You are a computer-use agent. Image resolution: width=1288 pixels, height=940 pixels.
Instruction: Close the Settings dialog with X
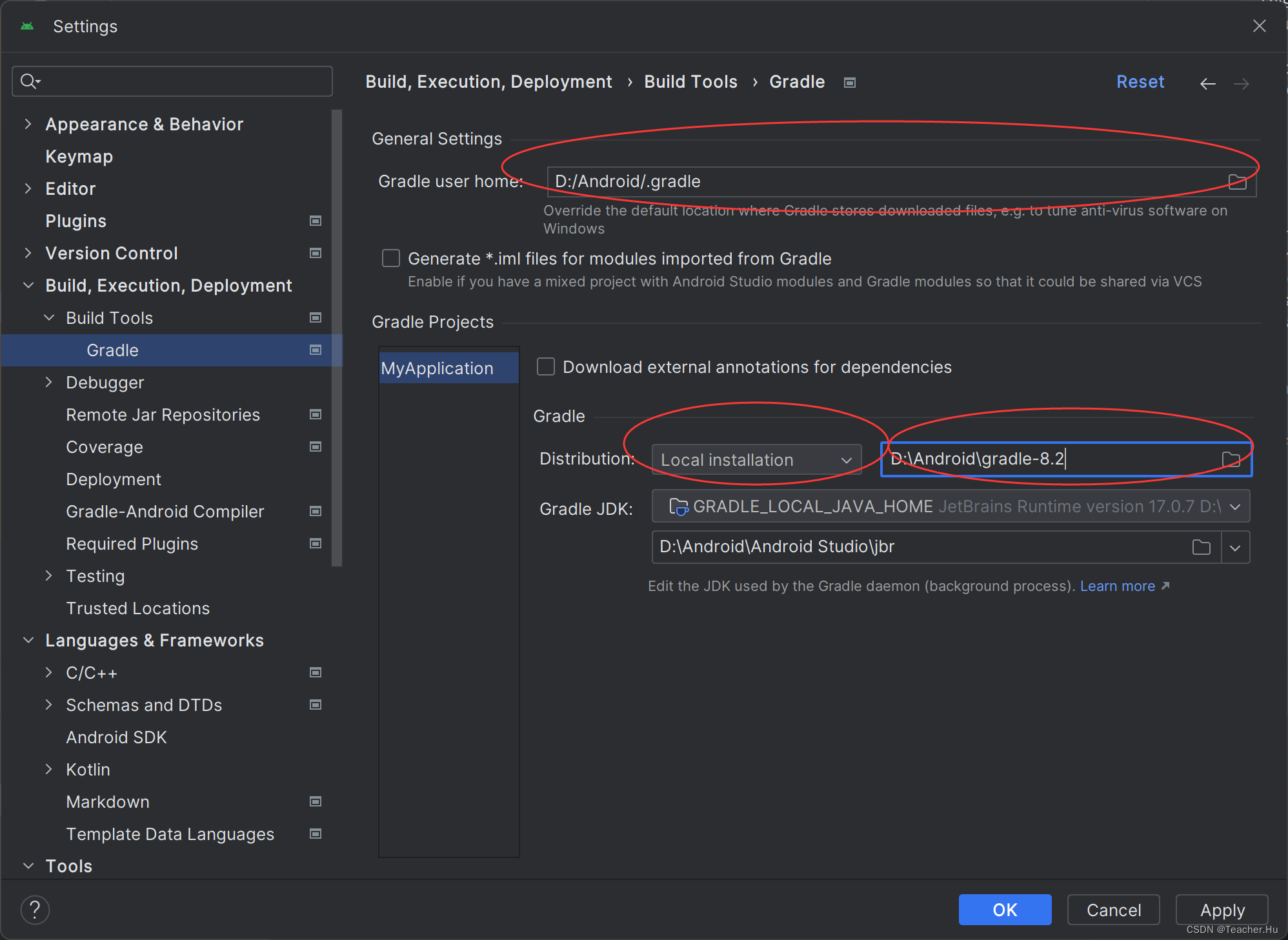[1259, 26]
